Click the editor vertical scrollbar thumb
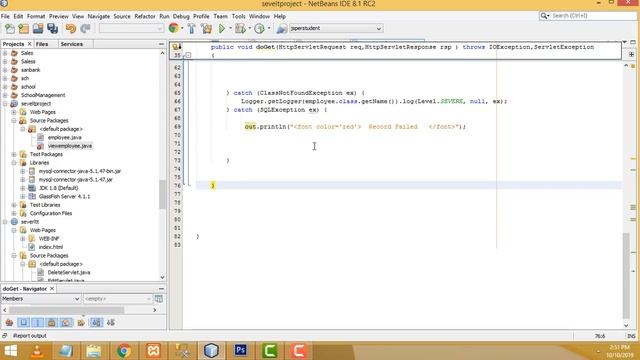640x360 pixels. tap(626, 276)
